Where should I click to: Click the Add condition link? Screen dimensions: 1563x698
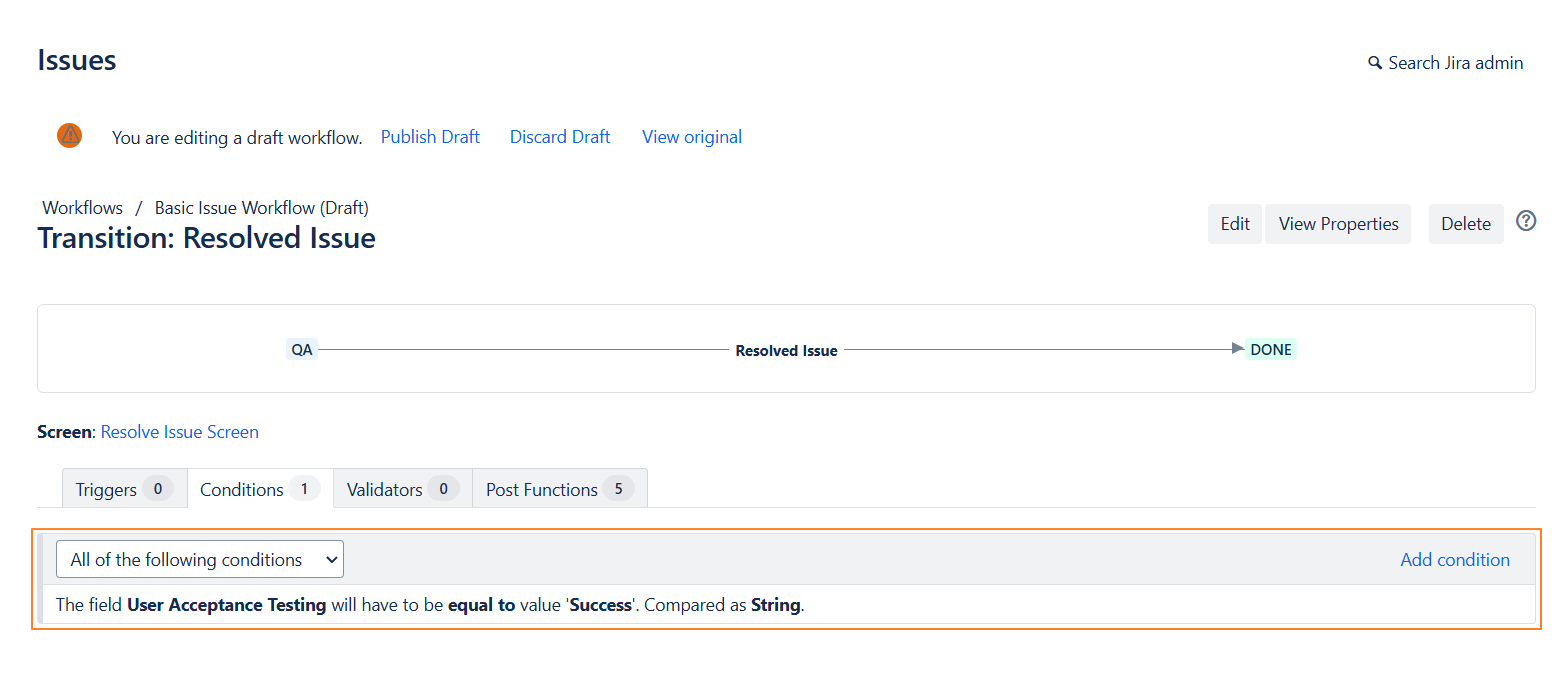click(x=1454, y=560)
